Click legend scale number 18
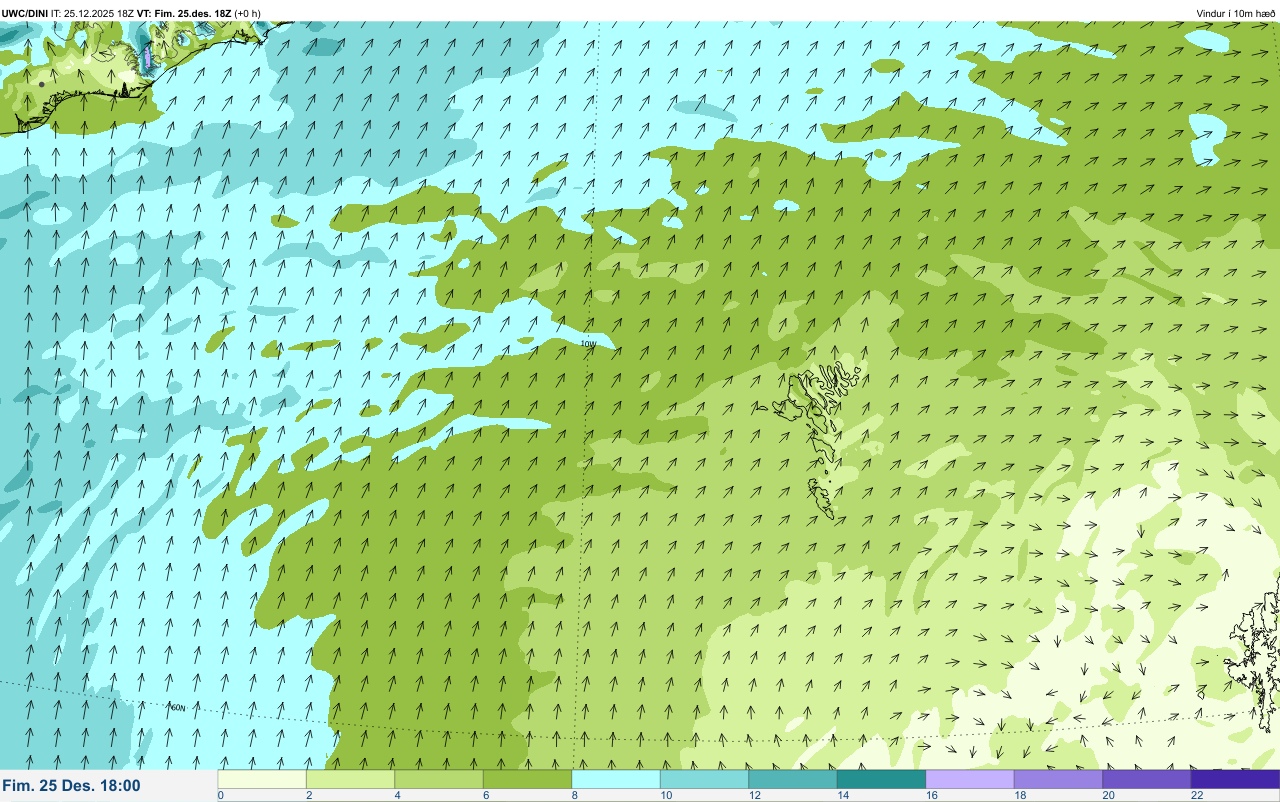This screenshot has height=802, width=1280. coord(1020,795)
